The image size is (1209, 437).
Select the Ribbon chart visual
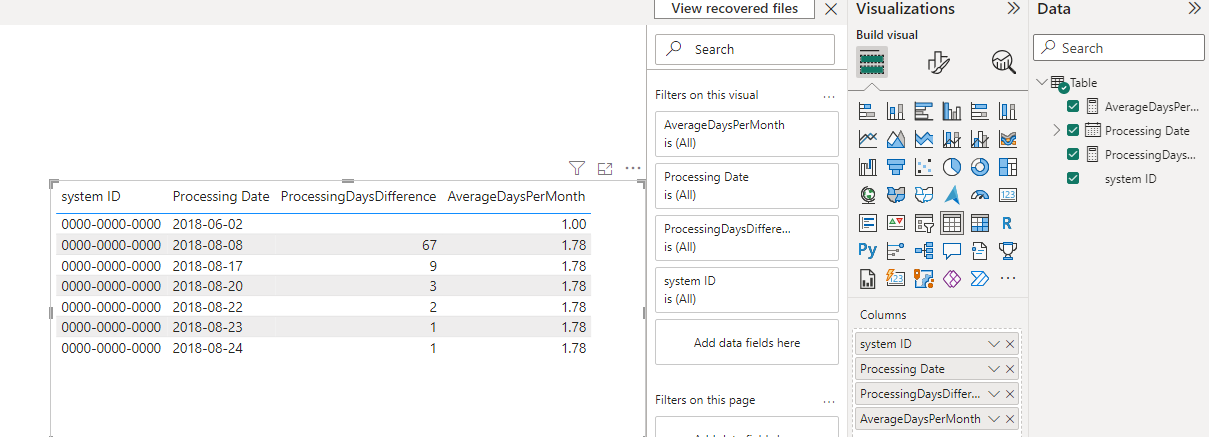point(1007,139)
